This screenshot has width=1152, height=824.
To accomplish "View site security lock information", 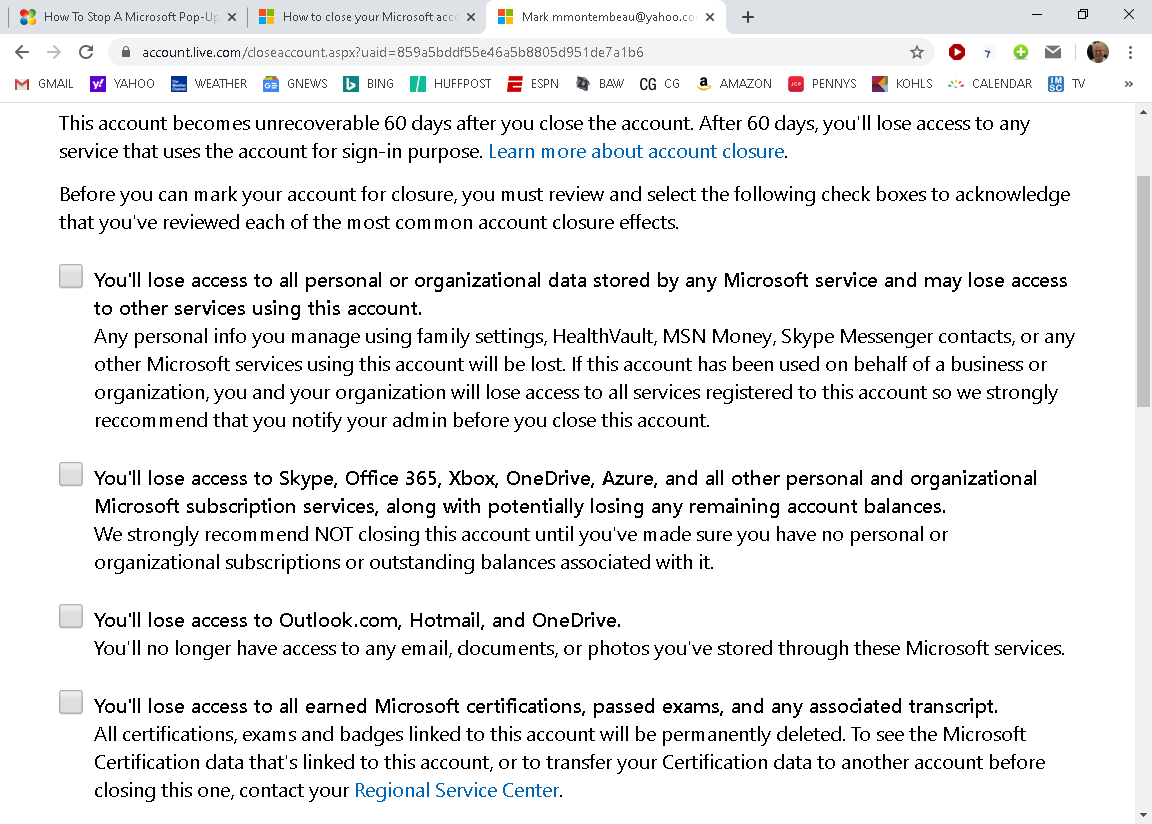I will click(126, 52).
